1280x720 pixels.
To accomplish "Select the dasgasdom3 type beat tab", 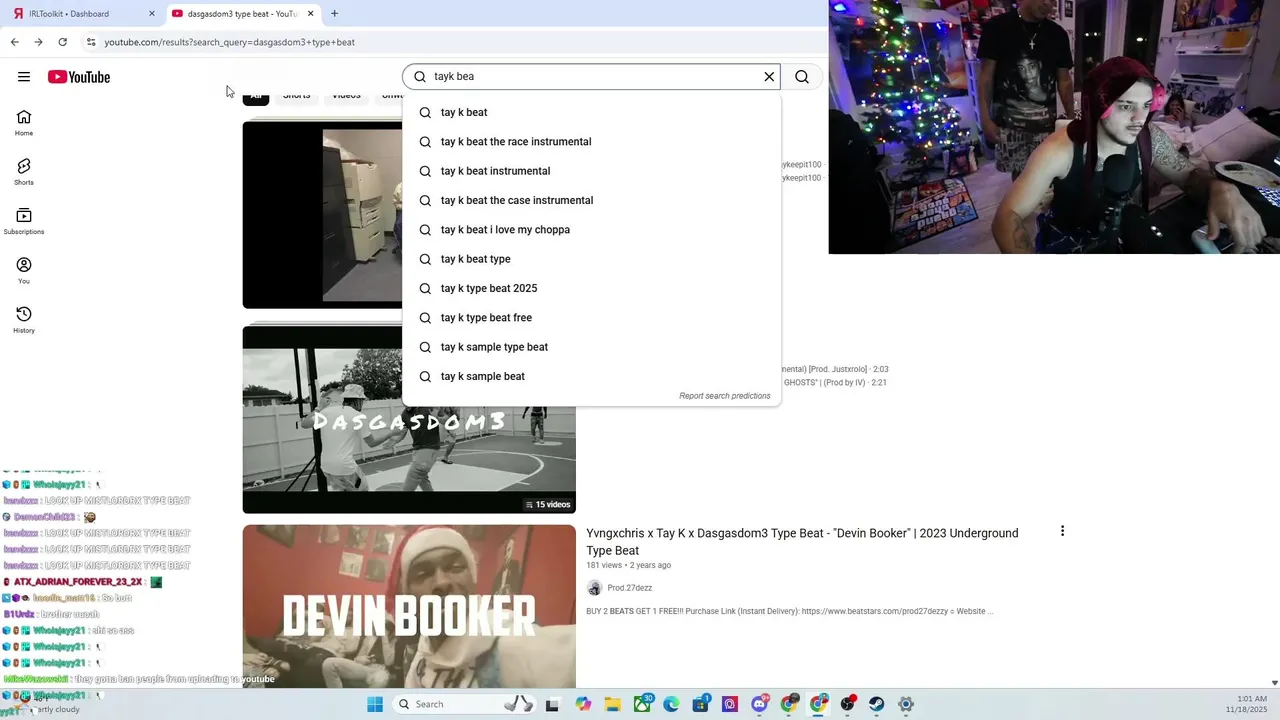I will click(242, 14).
